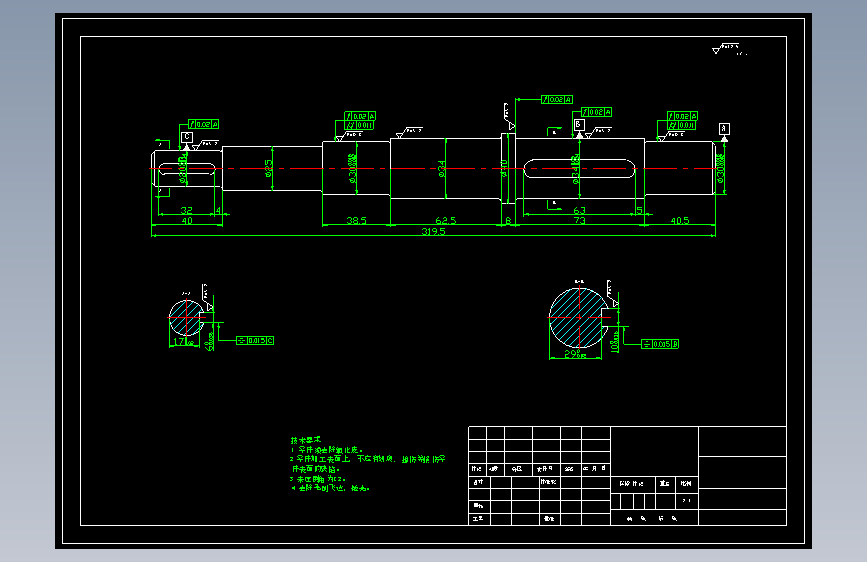Click datum label A box at shaft end
Image resolution: width=867 pixels, height=562 pixels.
[x=724, y=129]
